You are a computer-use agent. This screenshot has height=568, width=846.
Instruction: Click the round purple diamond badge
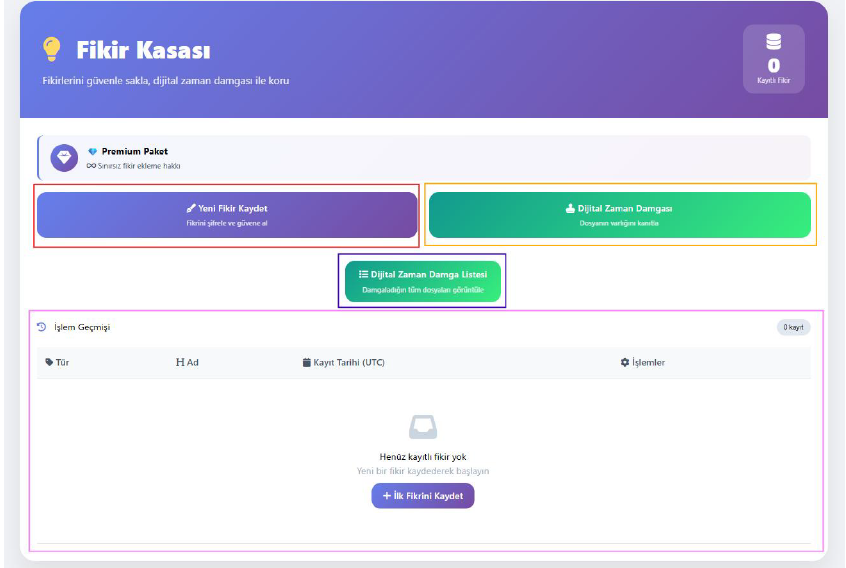coord(64,158)
